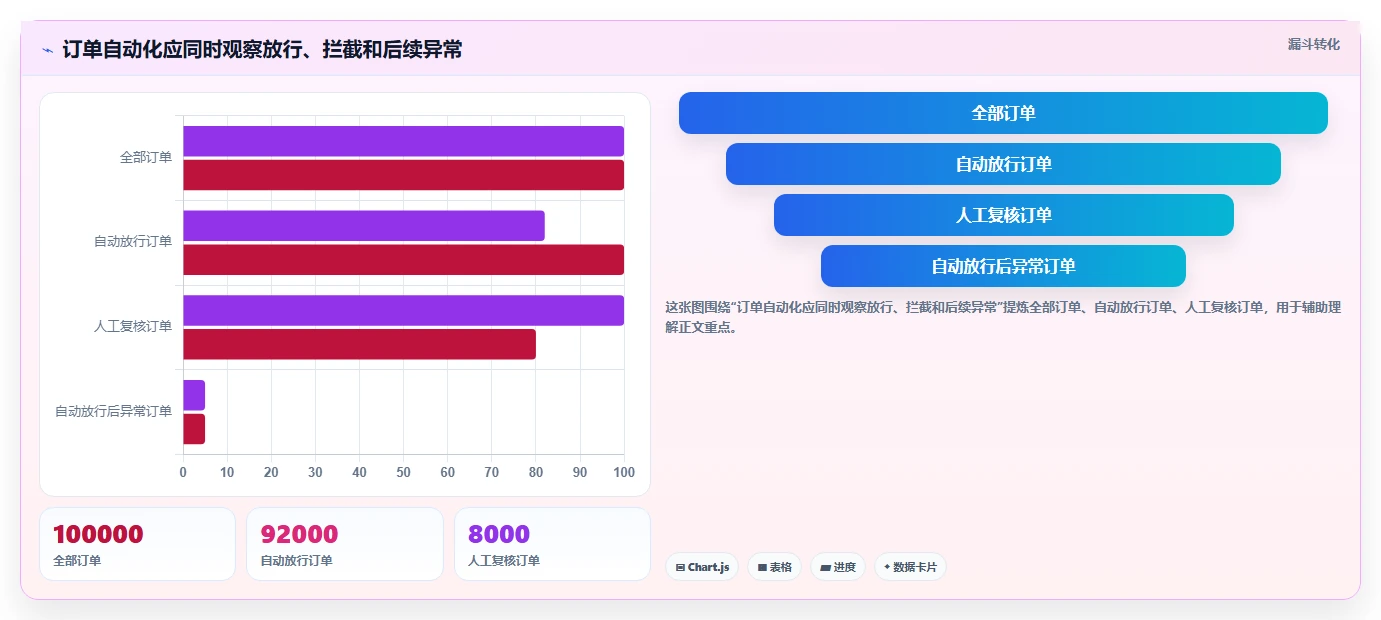The width and height of the screenshot is (1381, 620).
Task: Click the 自动放行订单 caption under 92000
Action: (296, 561)
